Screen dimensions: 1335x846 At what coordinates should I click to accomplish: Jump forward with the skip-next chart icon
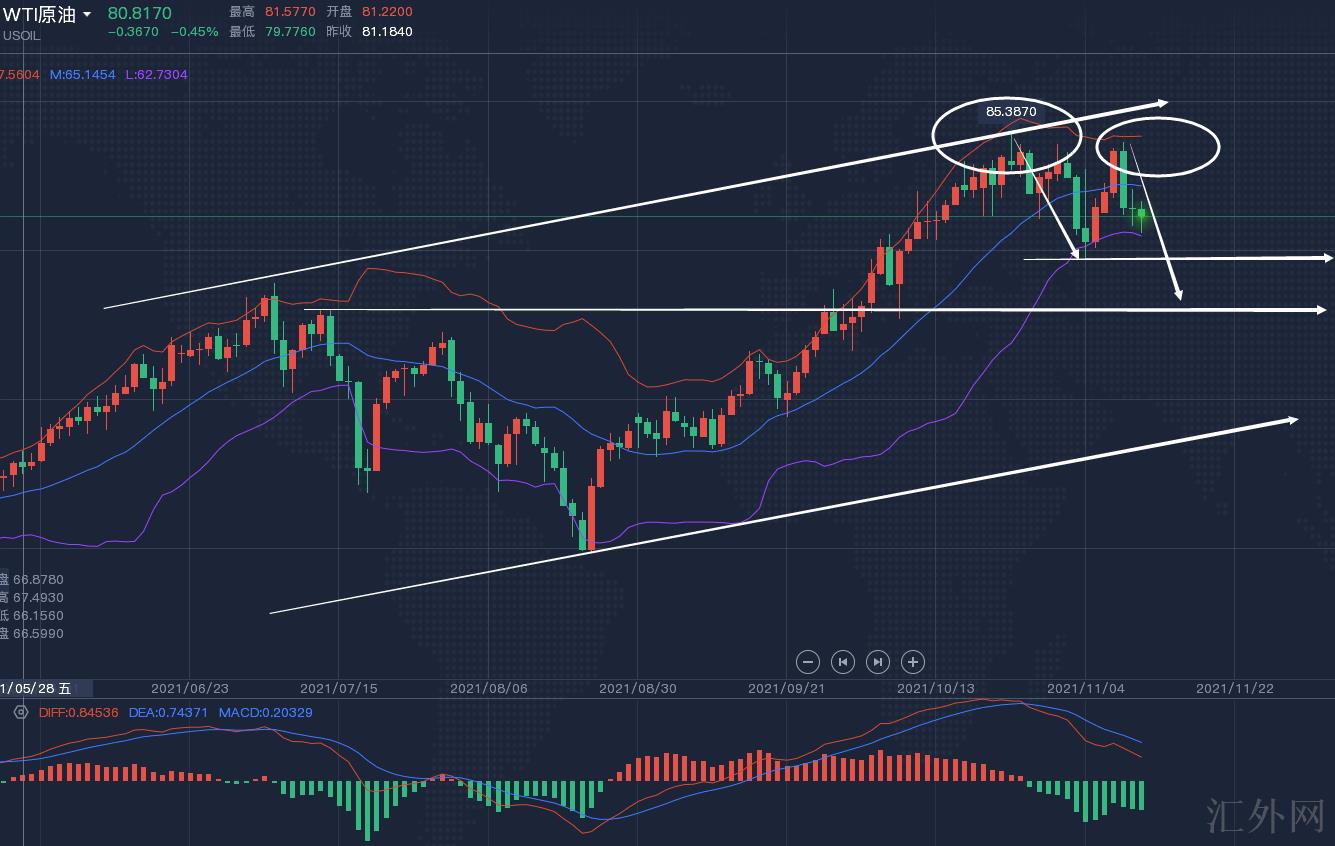tap(877, 661)
